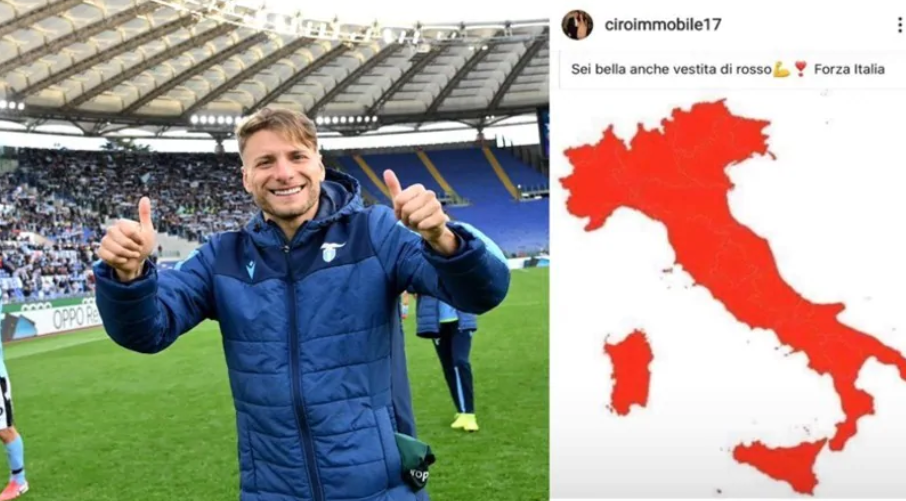Click the red Italian mainland on map
The image size is (906, 501).
[716, 231]
